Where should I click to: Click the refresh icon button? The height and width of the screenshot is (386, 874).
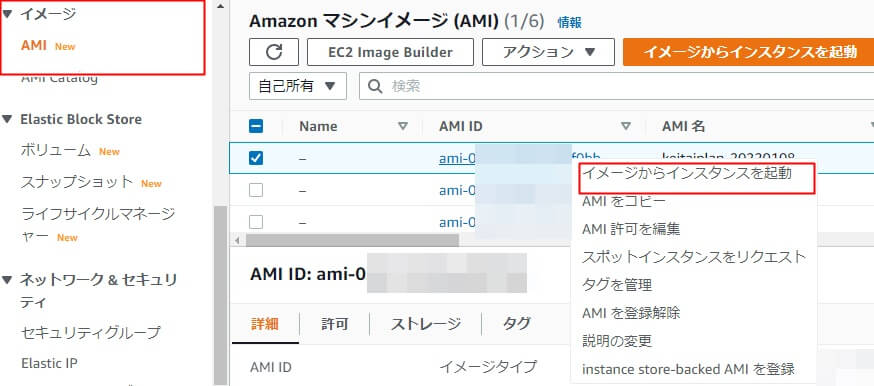coord(274,52)
